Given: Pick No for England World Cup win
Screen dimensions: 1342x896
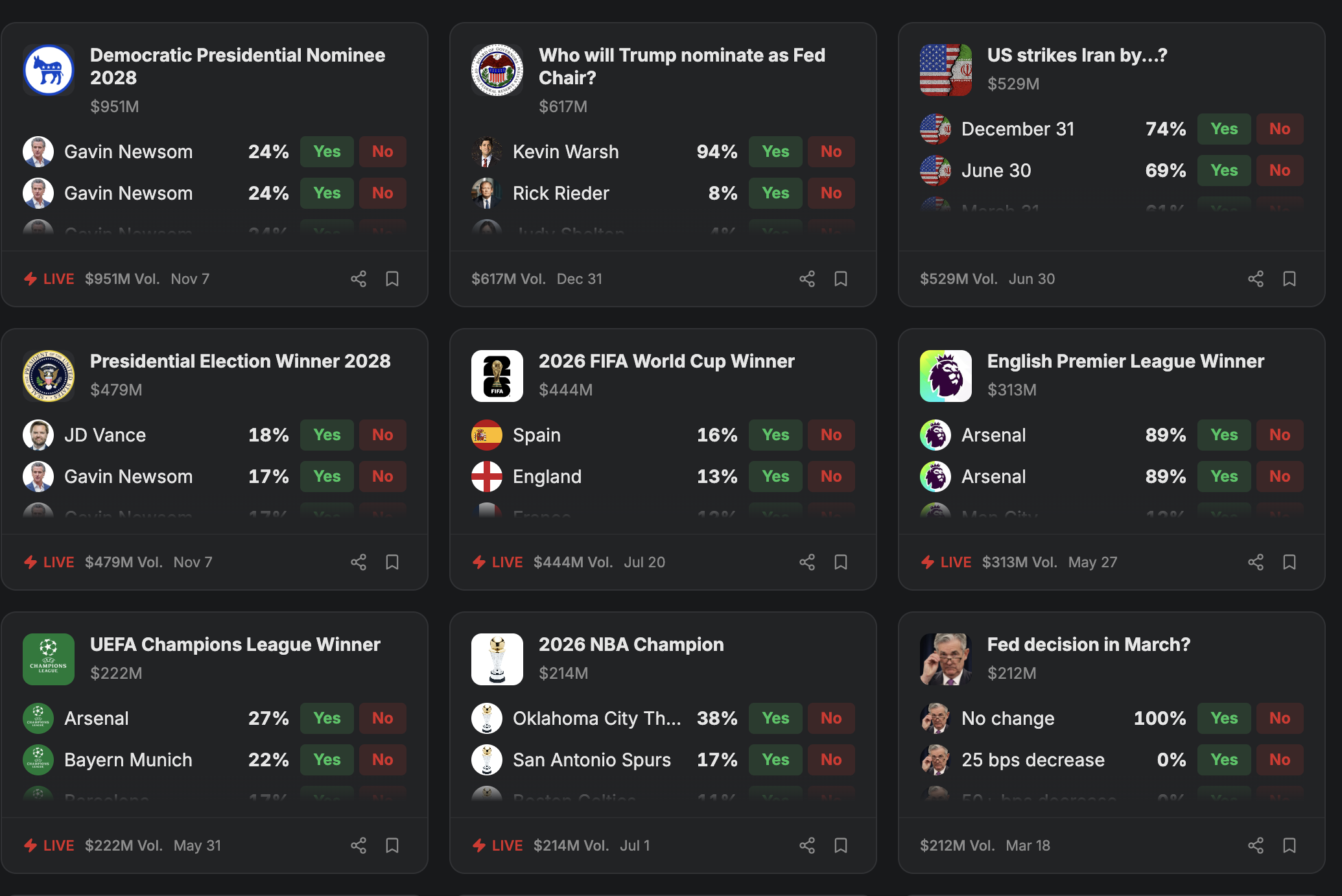Looking at the screenshot, I should coord(831,477).
